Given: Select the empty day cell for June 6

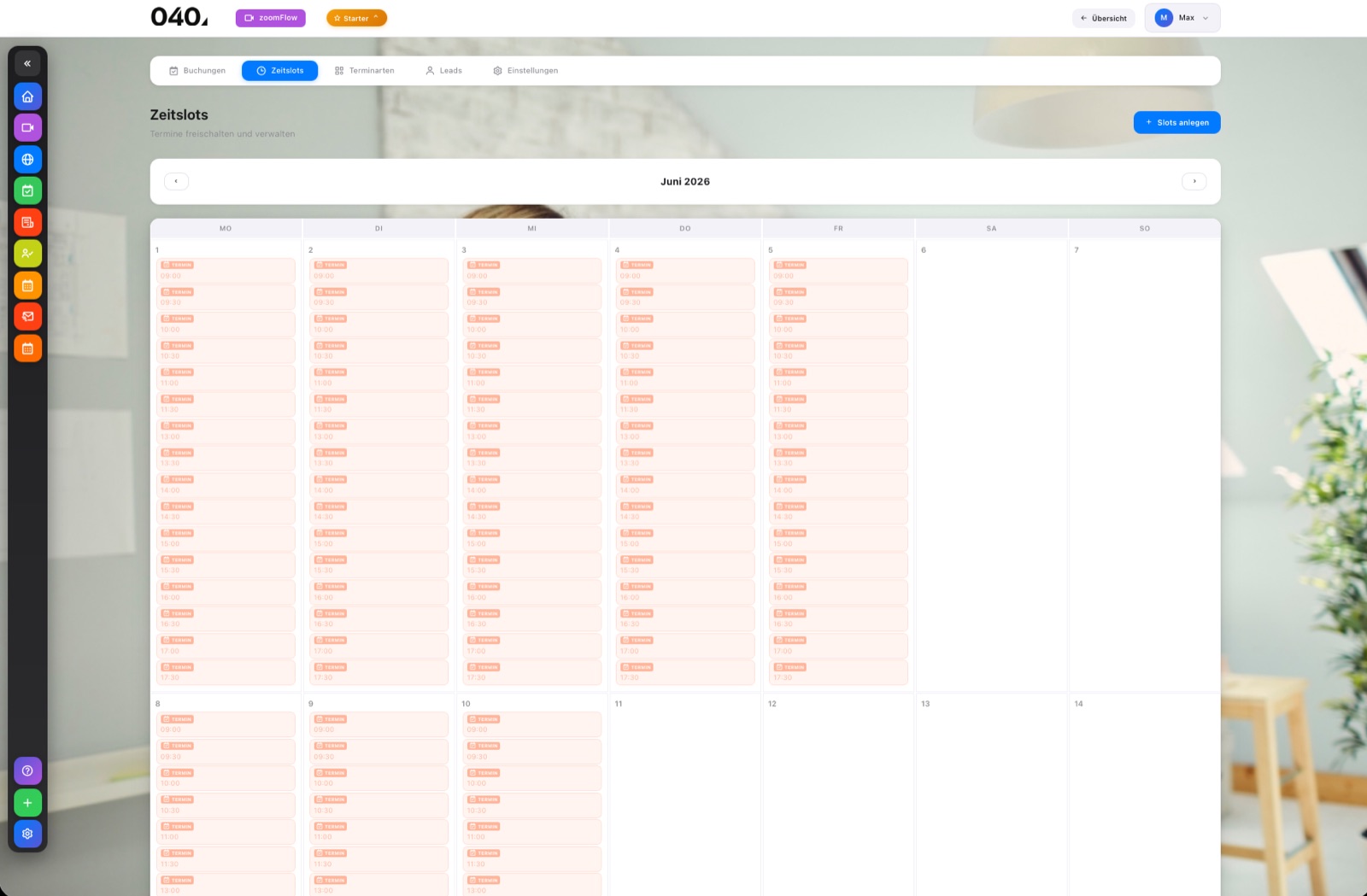Looking at the screenshot, I should [x=992, y=466].
